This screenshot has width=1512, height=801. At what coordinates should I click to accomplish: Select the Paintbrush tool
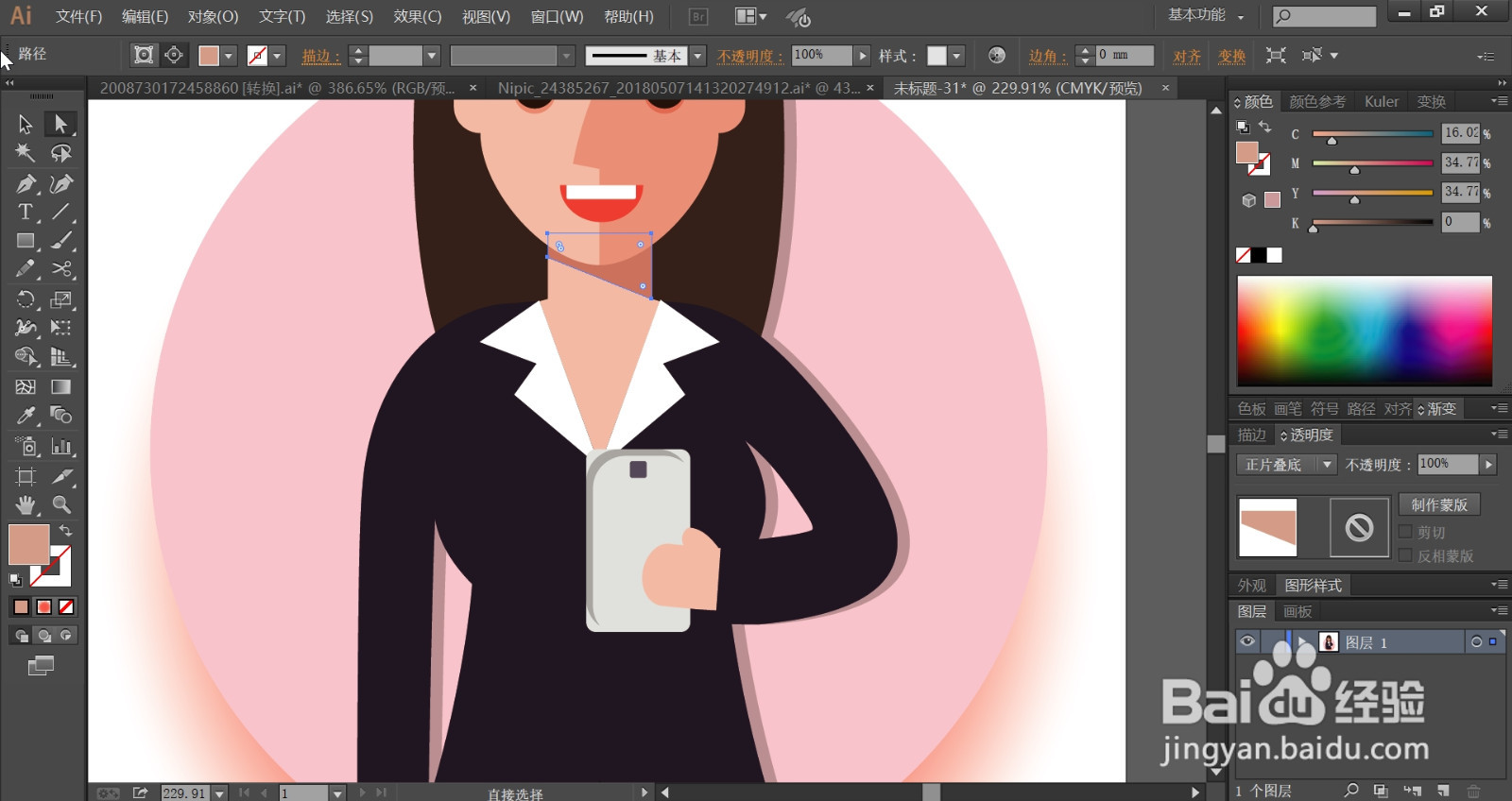[61, 241]
